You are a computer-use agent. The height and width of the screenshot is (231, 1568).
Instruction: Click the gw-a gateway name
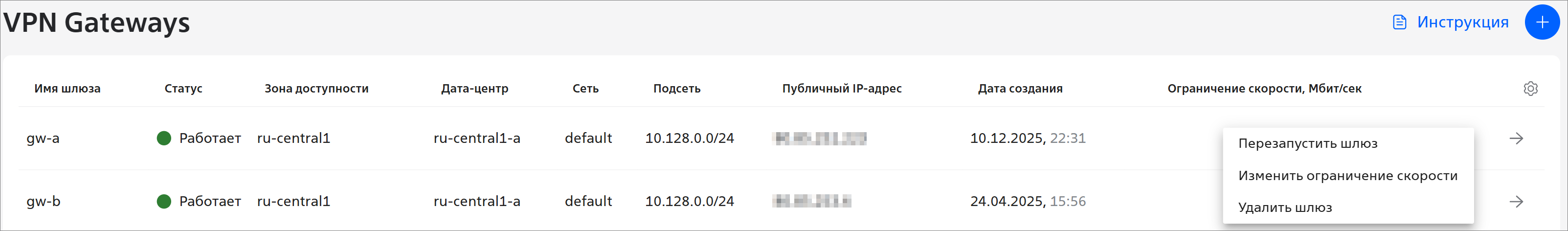43,139
